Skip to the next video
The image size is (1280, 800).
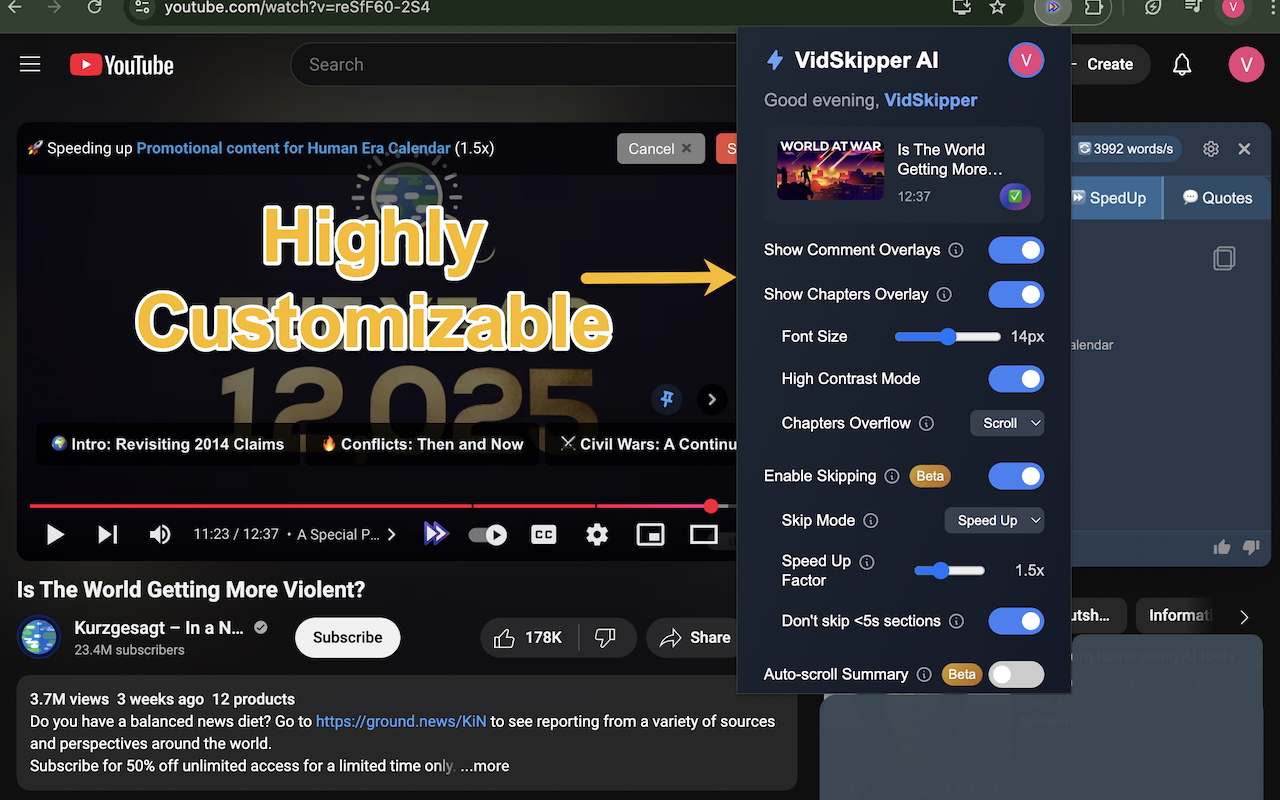108,535
